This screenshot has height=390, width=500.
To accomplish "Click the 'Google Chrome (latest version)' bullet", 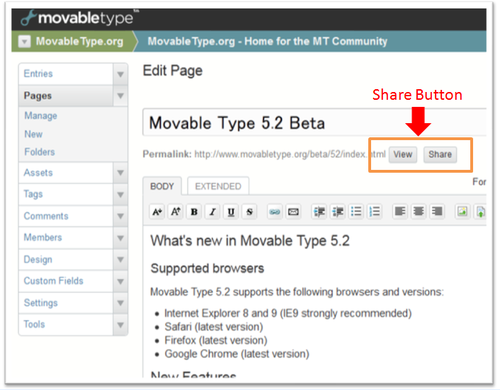I will coord(237,354).
